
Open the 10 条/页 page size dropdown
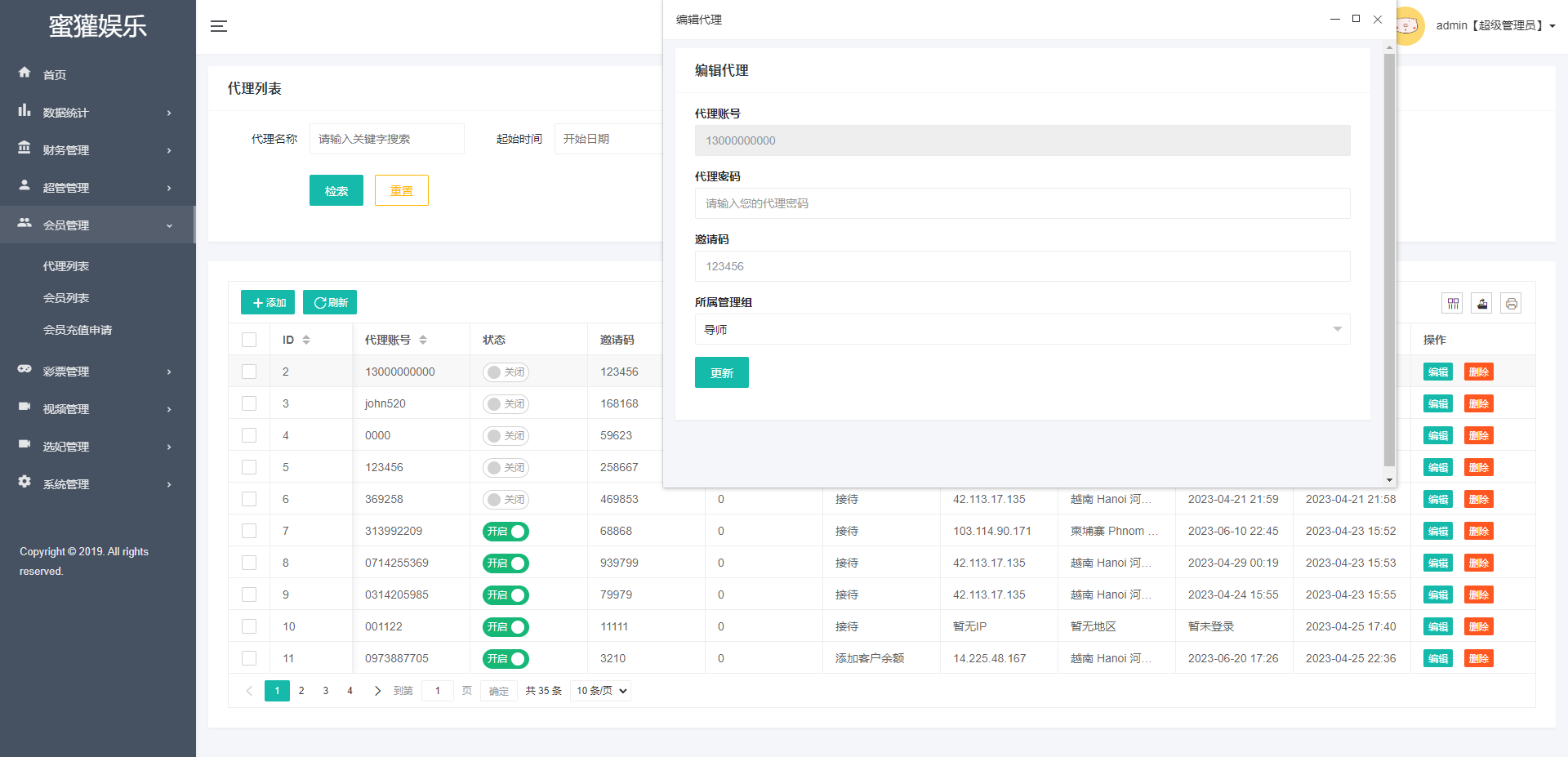(601, 691)
